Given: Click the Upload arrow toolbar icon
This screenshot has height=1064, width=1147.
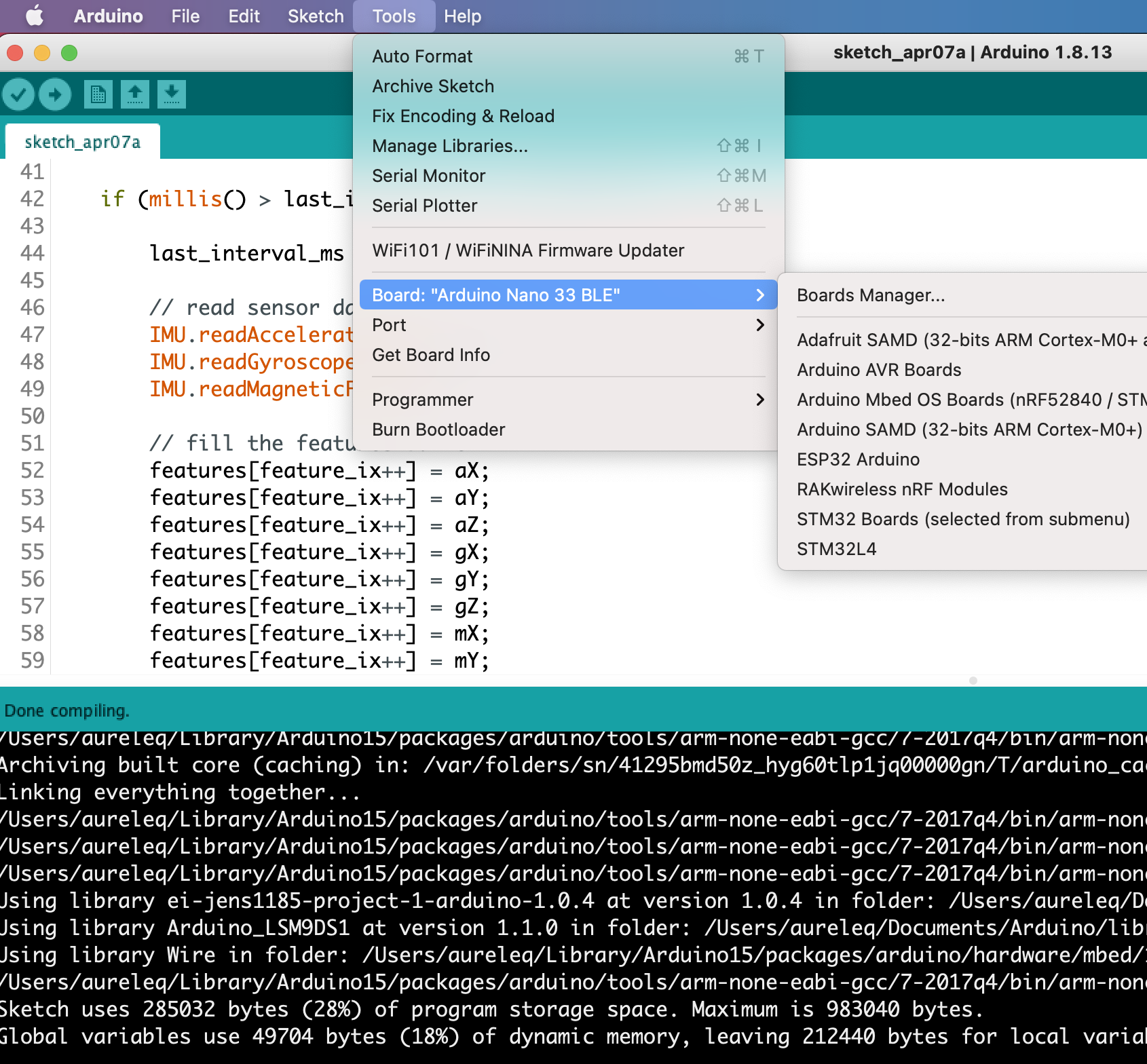Looking at the screenshot, I should coord(55,94).
